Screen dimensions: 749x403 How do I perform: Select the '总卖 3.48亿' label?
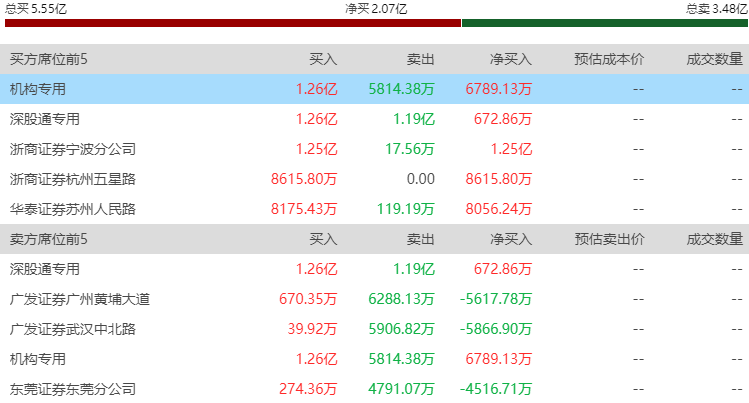click(x=717, y=9)
